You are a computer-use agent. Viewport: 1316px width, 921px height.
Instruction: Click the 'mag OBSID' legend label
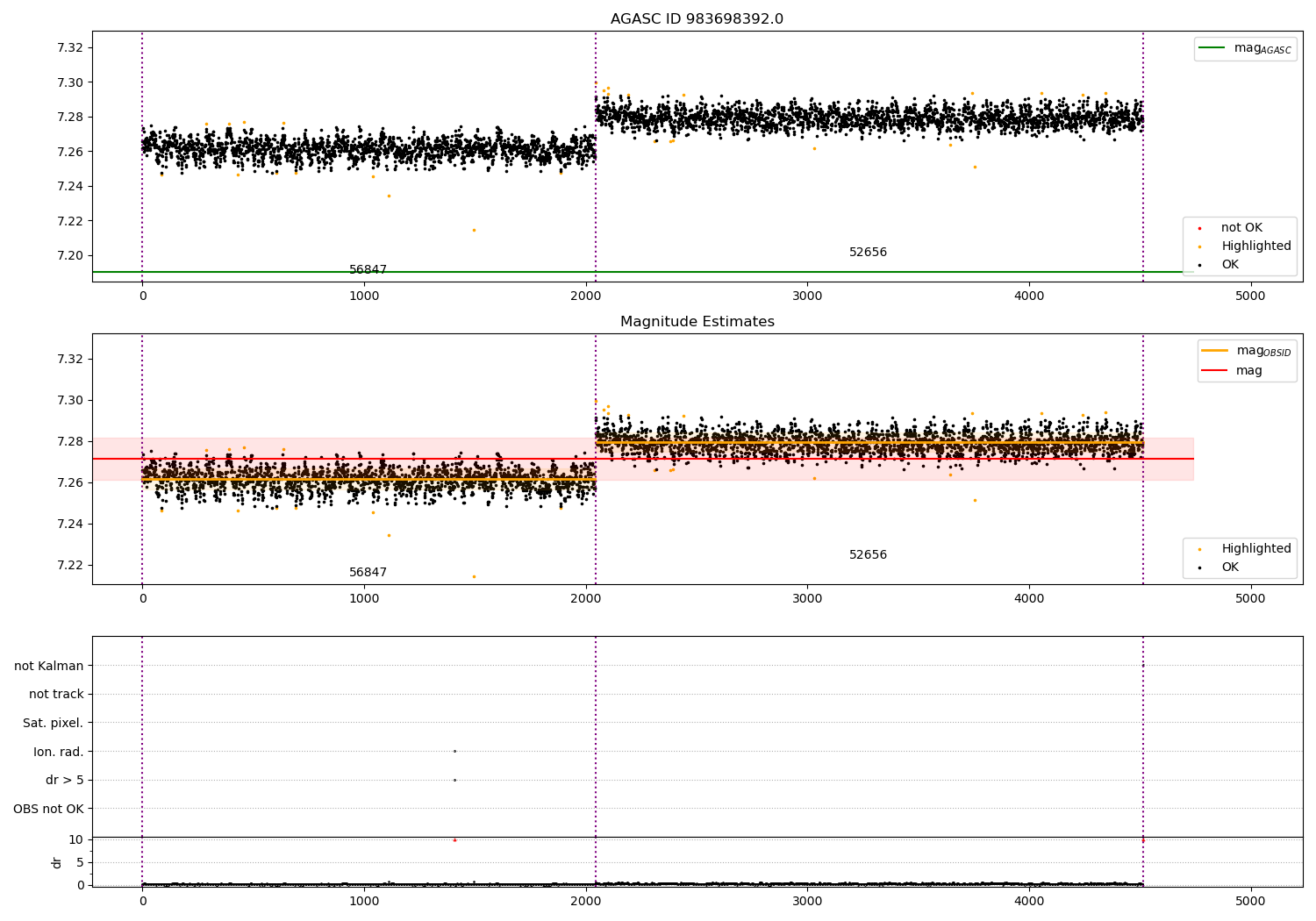1263,351
